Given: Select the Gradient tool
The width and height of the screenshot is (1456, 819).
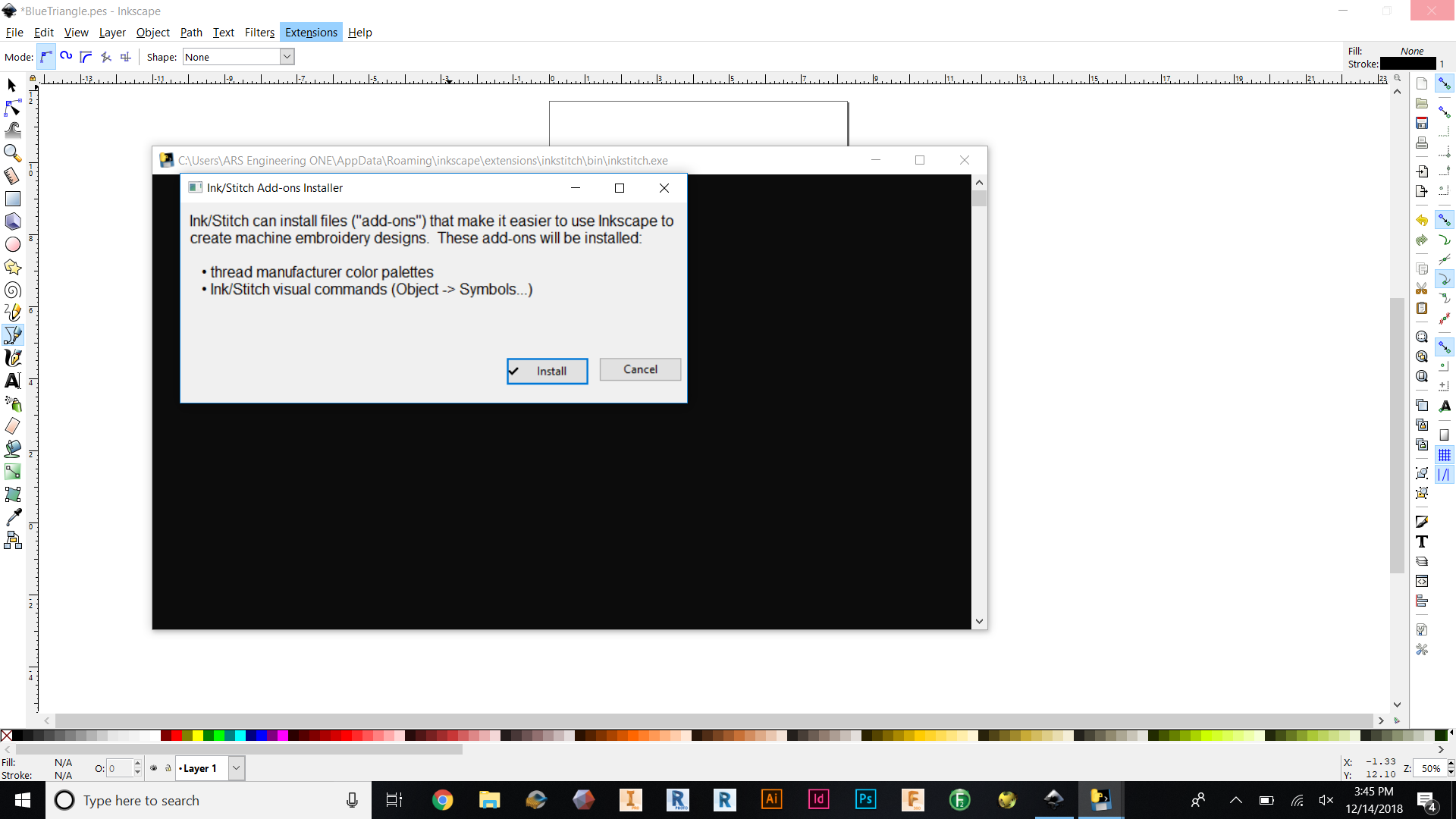Looking at the screenshot, I should 13,472.
